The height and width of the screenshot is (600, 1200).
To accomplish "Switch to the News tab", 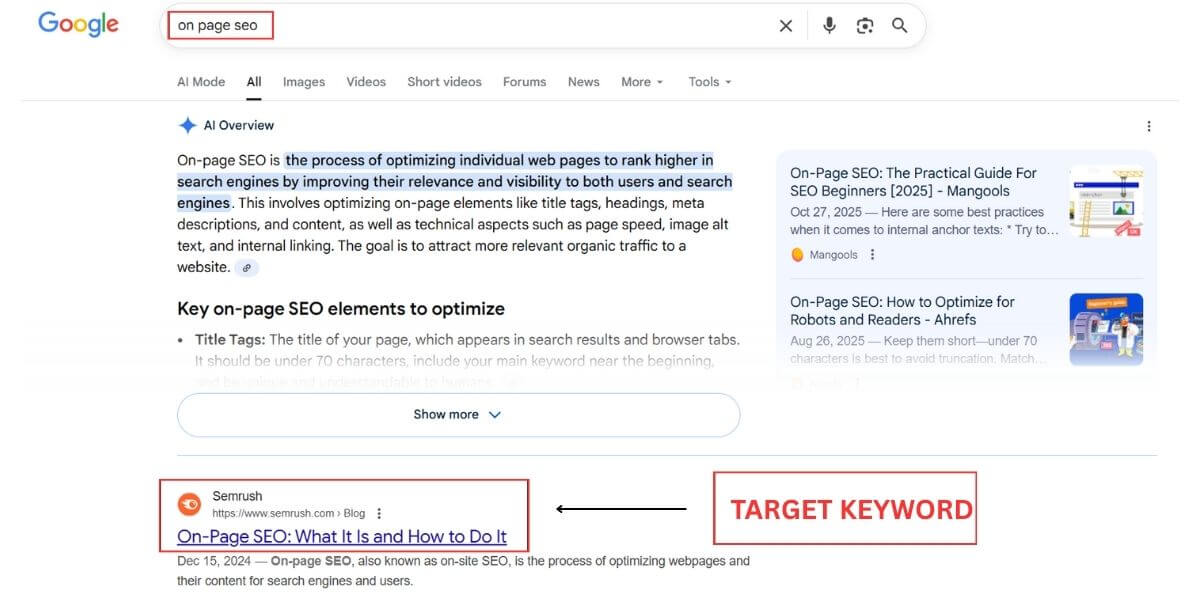I will coord(583,82).
